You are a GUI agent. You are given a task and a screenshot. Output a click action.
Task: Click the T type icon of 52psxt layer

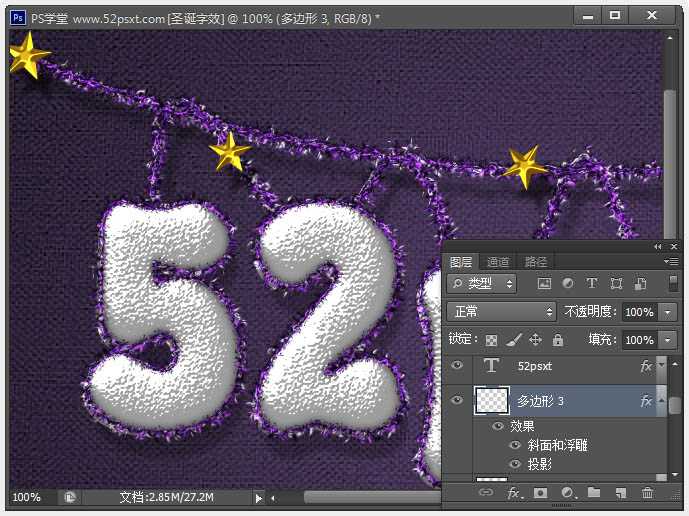click(491, 365)
